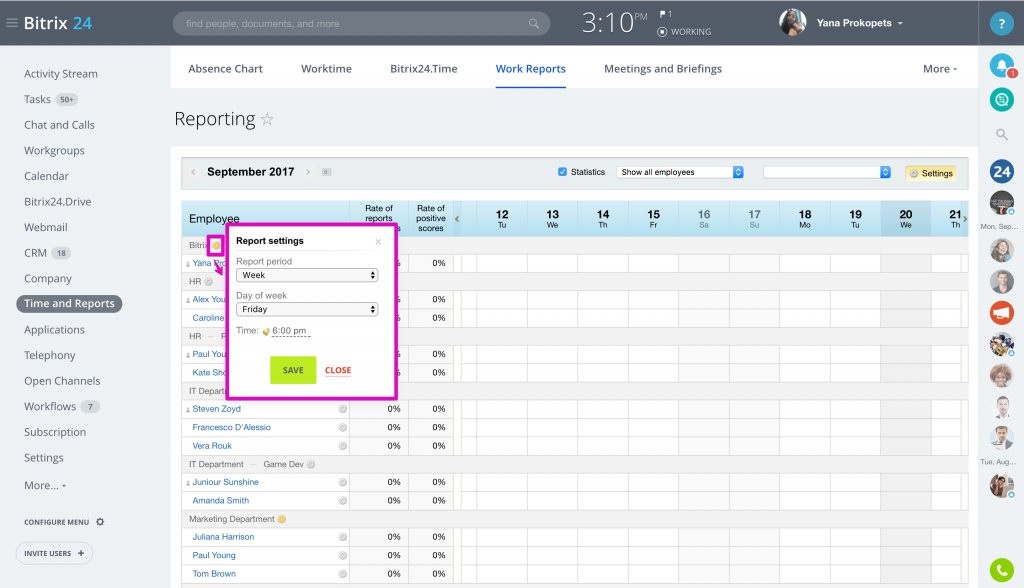This screenshot has height=588, width=1024.
Task: Open the blue 24 icon in right sidebar
Action: coord(1002,172)
